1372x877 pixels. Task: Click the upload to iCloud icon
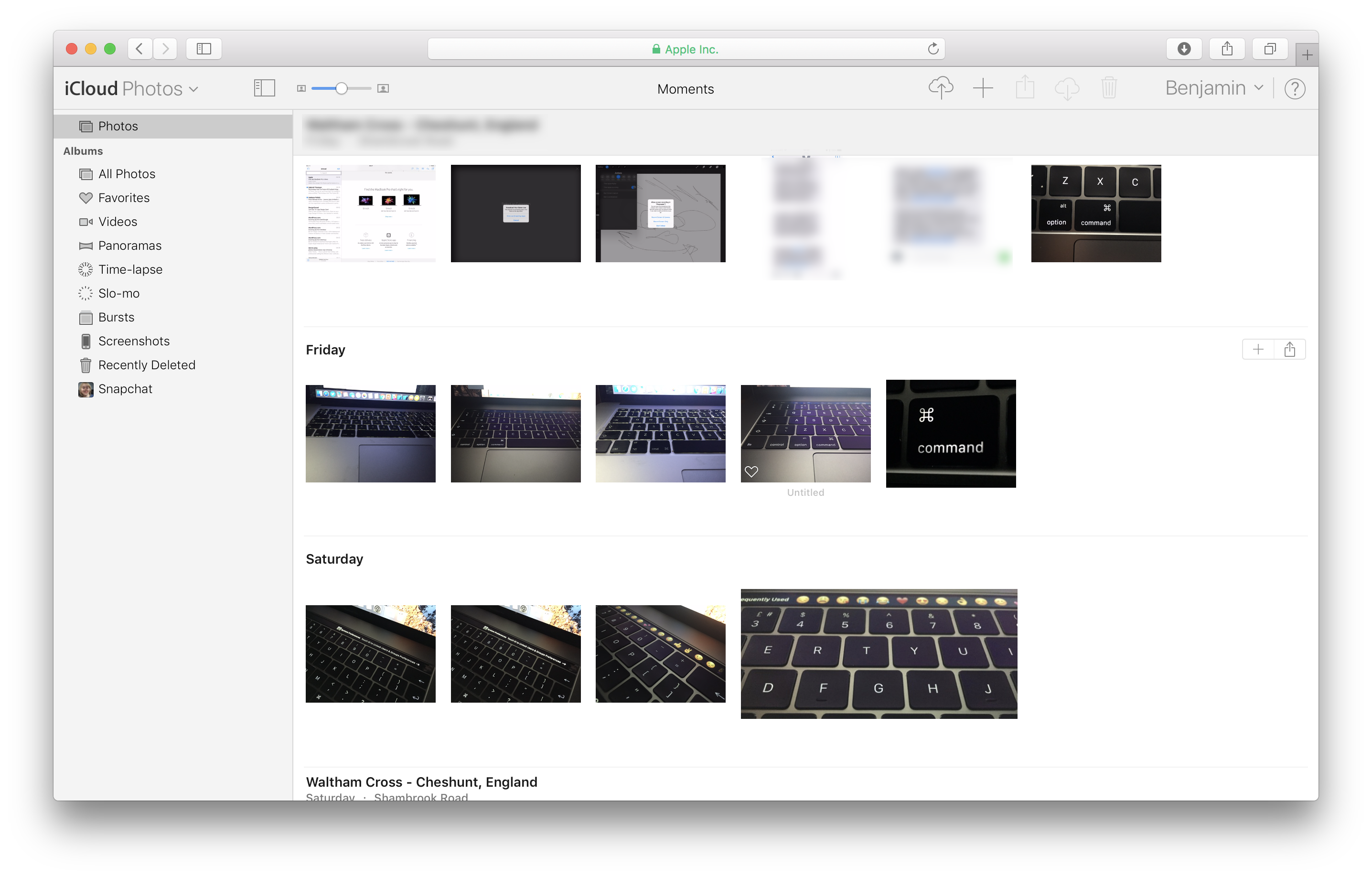(x=941, y=89)
